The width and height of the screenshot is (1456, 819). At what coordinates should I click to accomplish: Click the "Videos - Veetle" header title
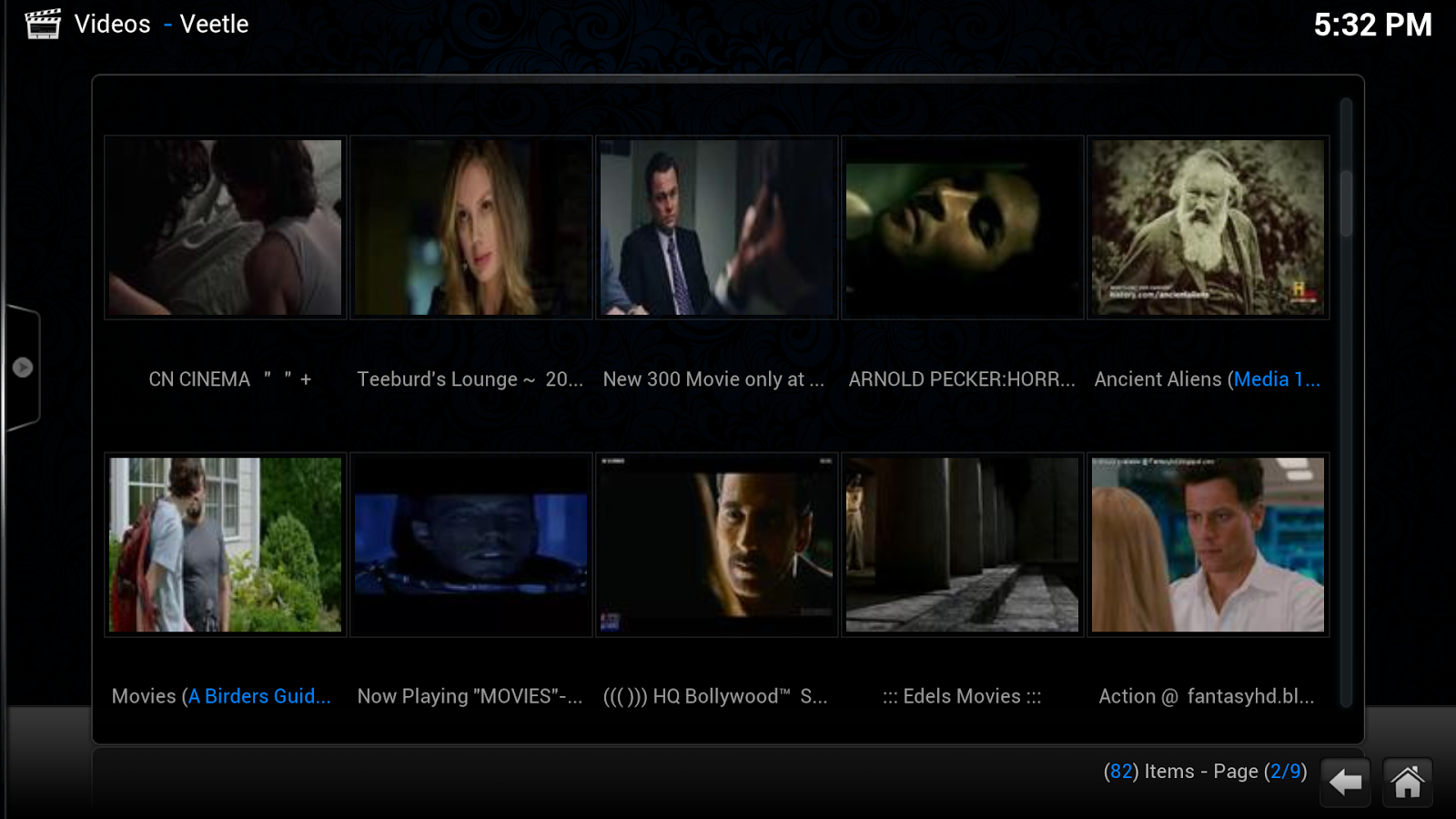tap(161, 24)
